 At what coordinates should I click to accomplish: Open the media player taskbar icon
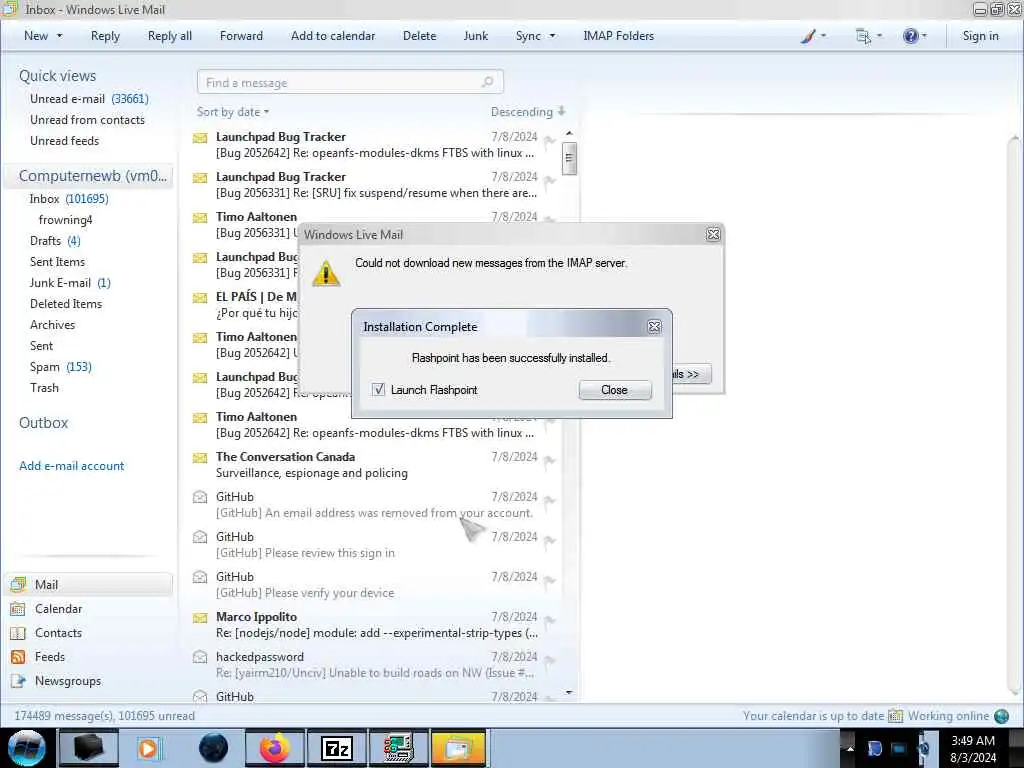click(148, 748)
